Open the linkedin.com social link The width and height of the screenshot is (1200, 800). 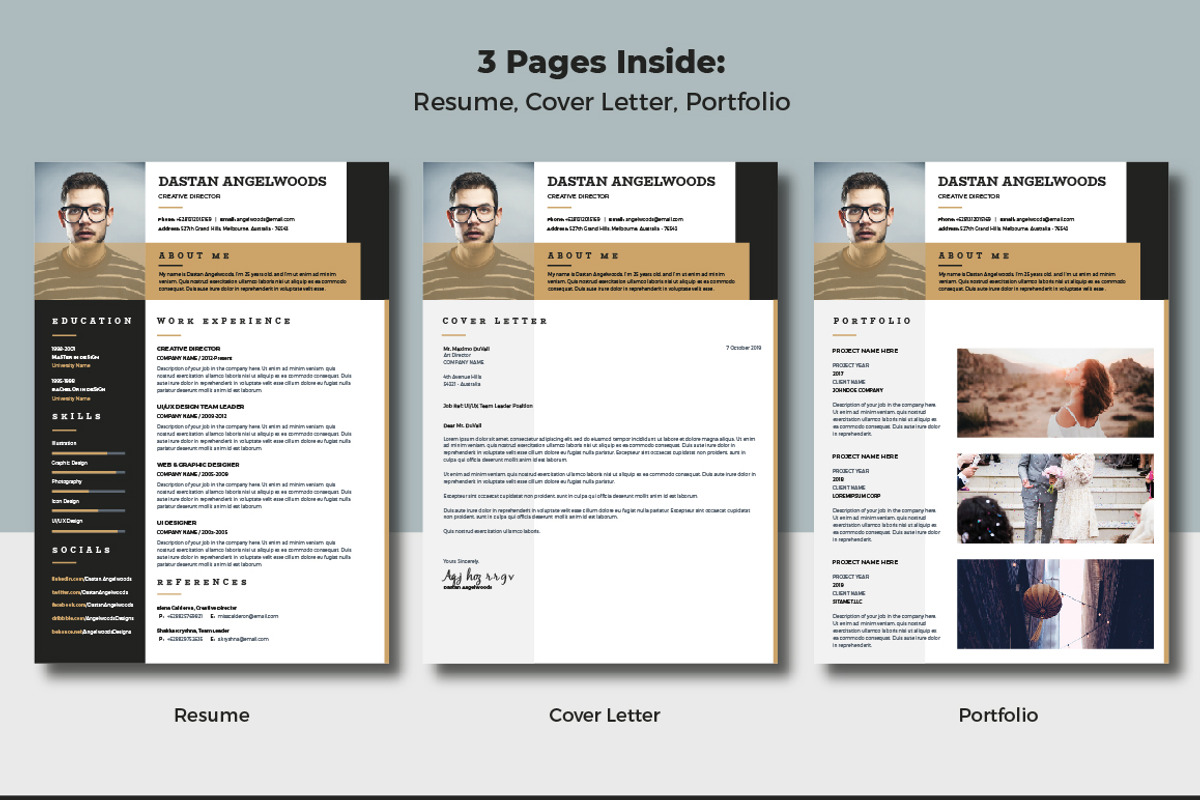[92, 579]
